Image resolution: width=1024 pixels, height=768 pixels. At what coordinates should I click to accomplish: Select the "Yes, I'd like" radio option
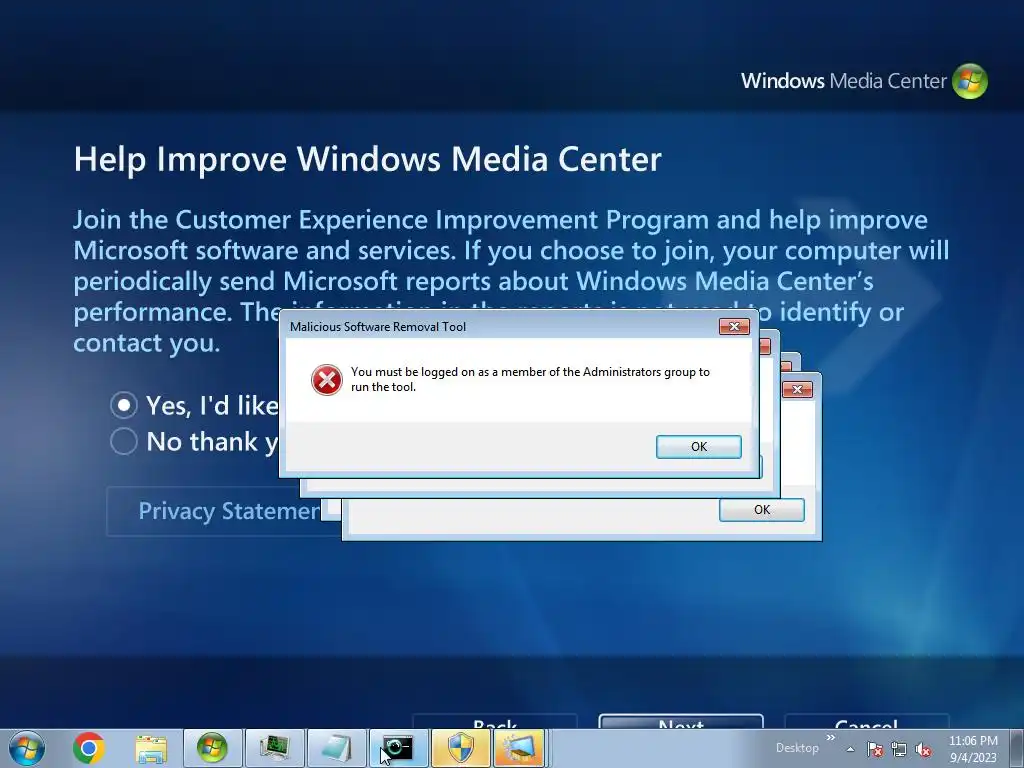click(123, 405)
